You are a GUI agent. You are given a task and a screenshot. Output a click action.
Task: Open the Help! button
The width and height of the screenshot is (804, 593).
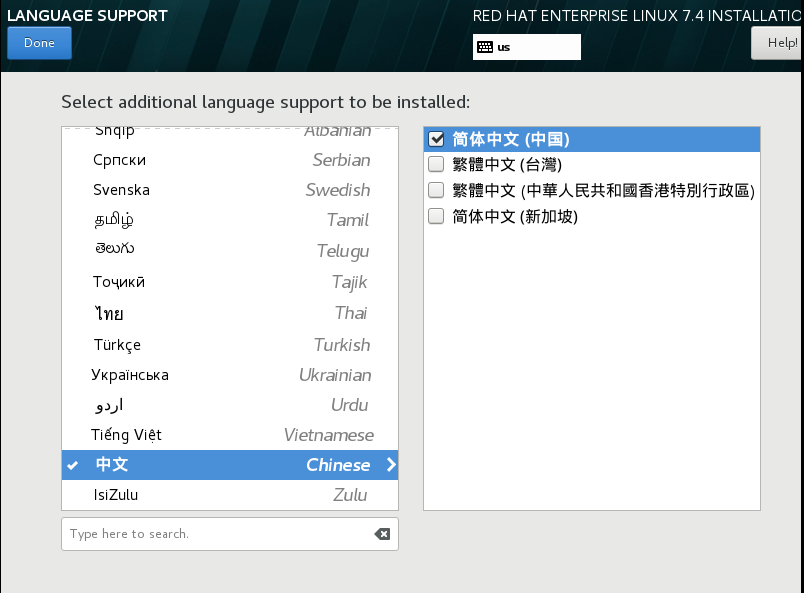777,43
